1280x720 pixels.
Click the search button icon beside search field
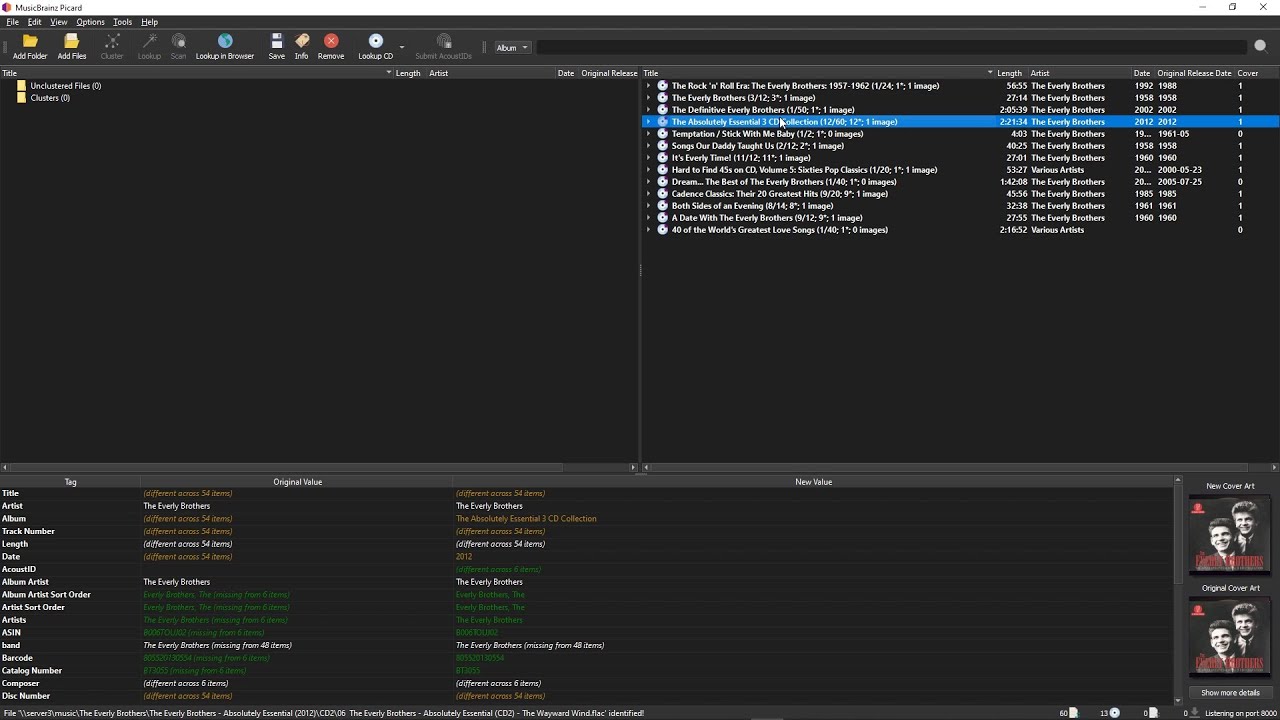[1260, 46]
